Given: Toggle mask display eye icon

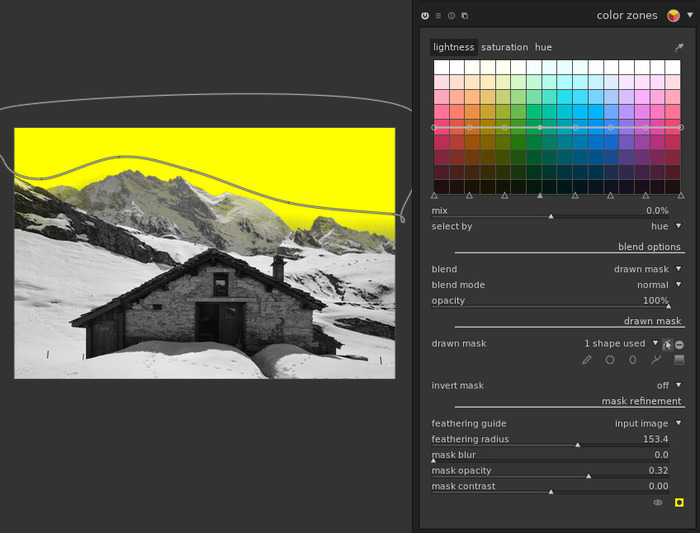Looking at the screenshot, I should coord(658,502).
